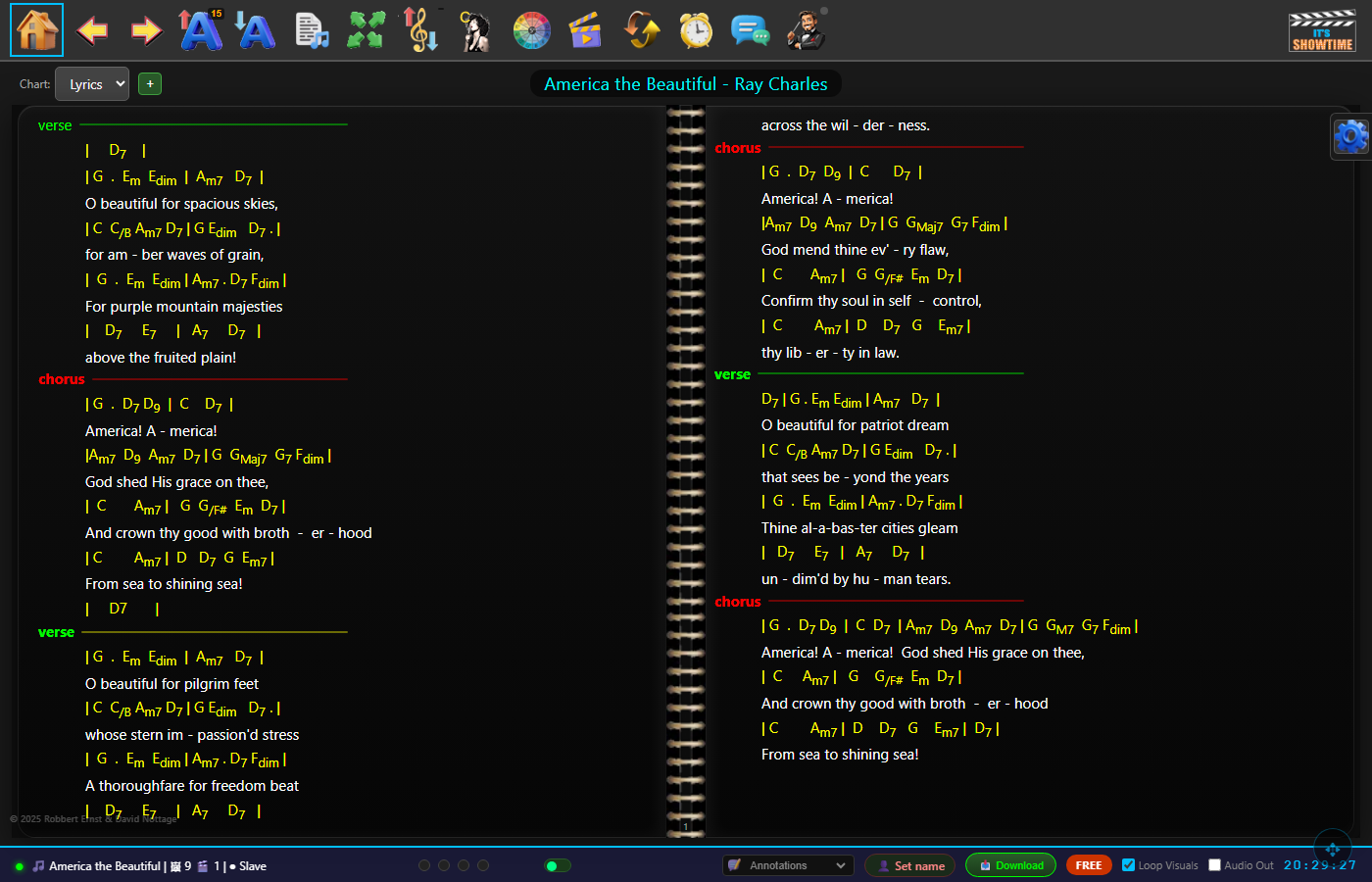Click the green connection status dot

(x=19, y=866)
